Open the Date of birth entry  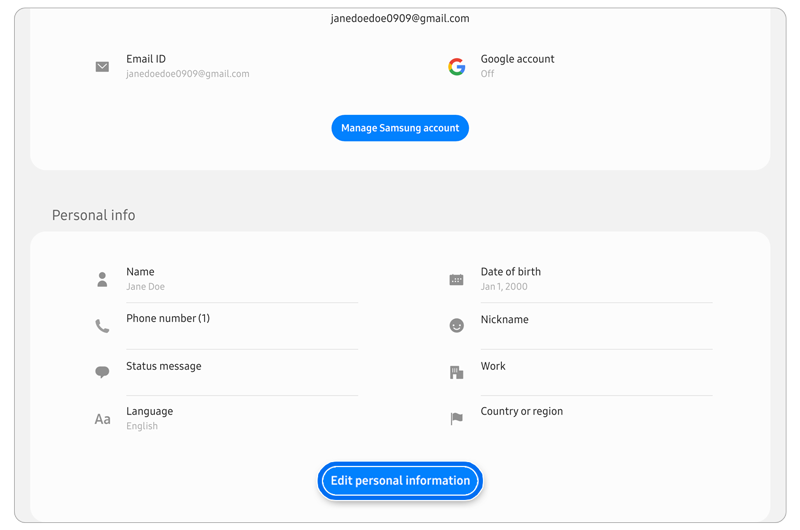pyautogui.click(x=511, y=279)
